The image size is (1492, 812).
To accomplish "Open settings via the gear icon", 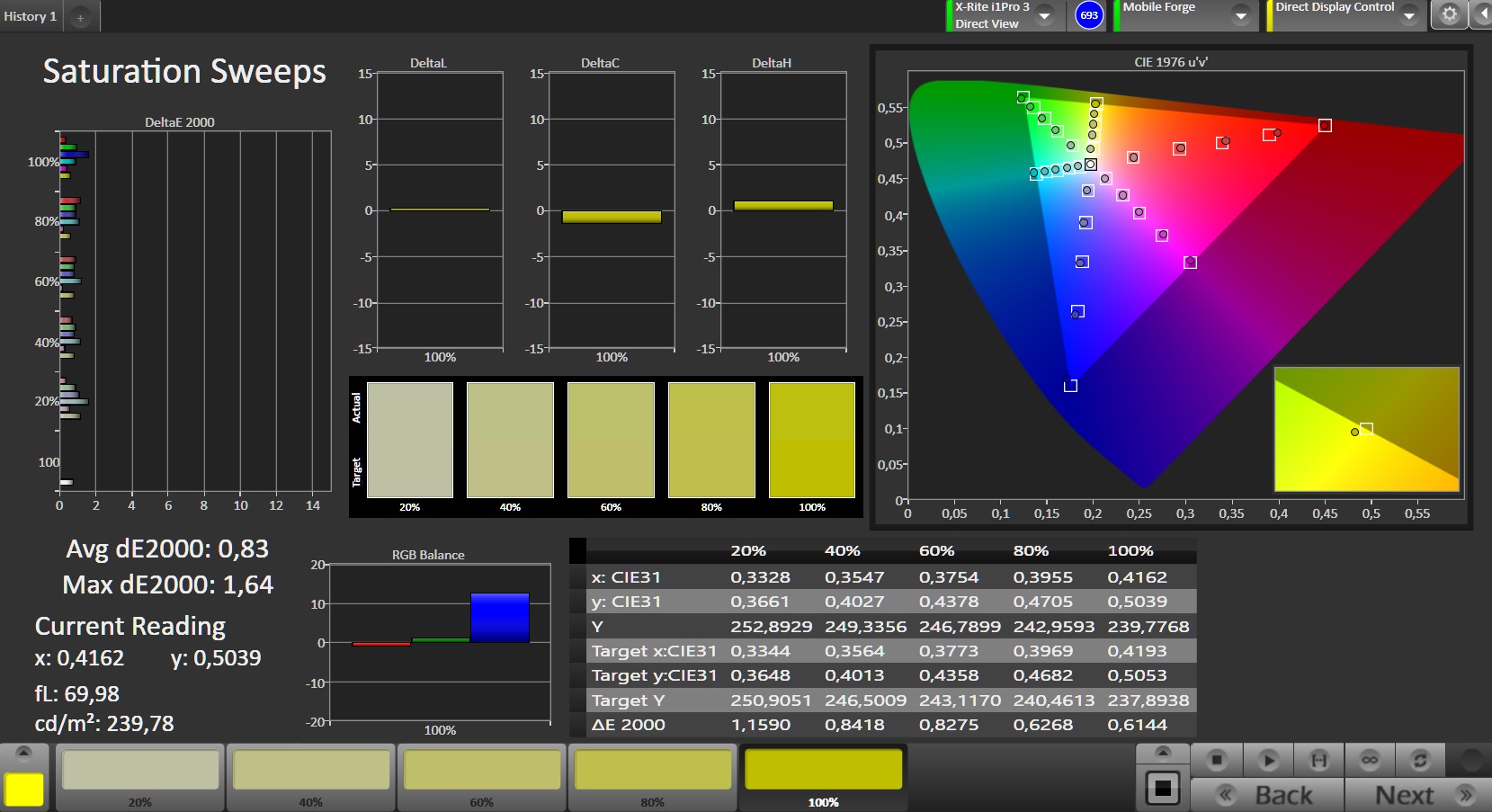I will tap(1449, 15).
